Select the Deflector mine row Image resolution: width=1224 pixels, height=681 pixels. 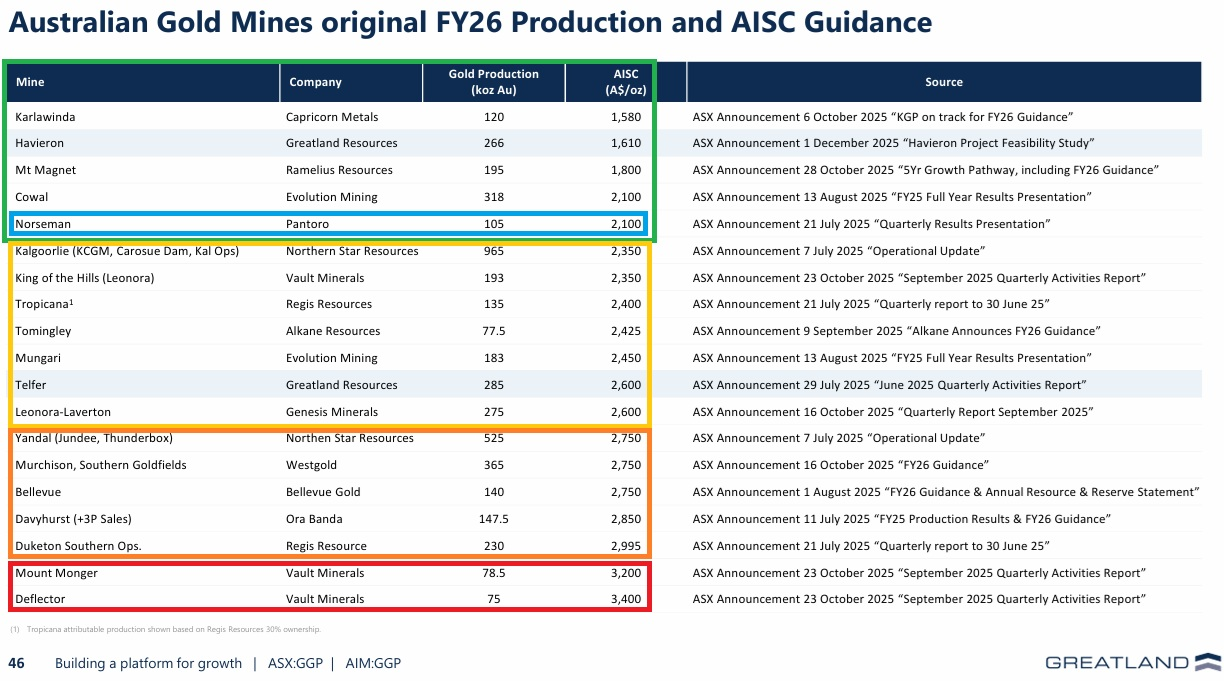tap(330, 599)
